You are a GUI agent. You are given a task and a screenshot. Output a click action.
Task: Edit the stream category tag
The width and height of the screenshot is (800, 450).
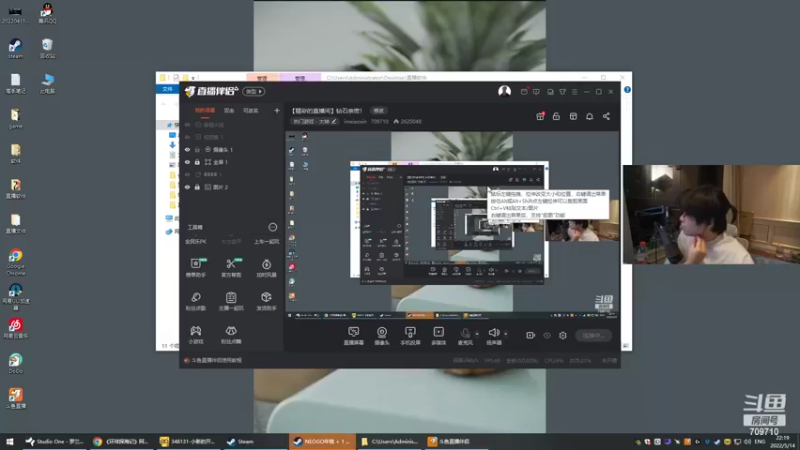(314, 121)
